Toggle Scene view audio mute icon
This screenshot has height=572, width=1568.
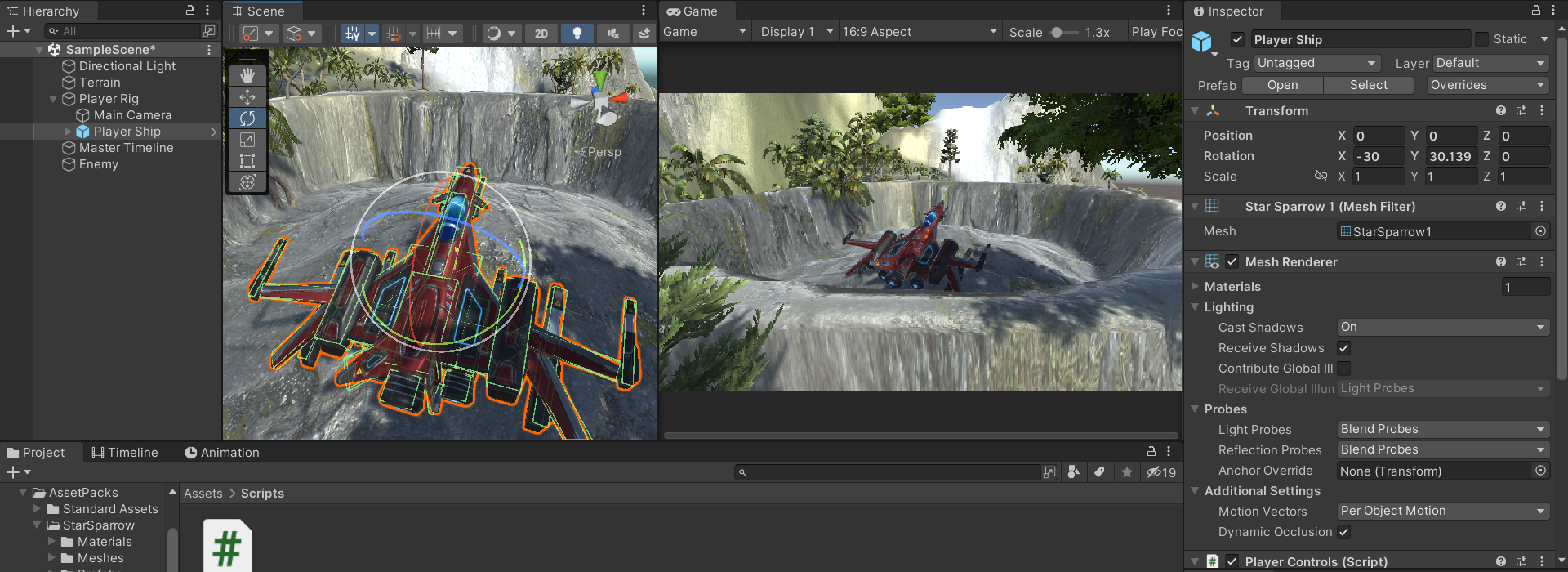click(x=612, y=34)
